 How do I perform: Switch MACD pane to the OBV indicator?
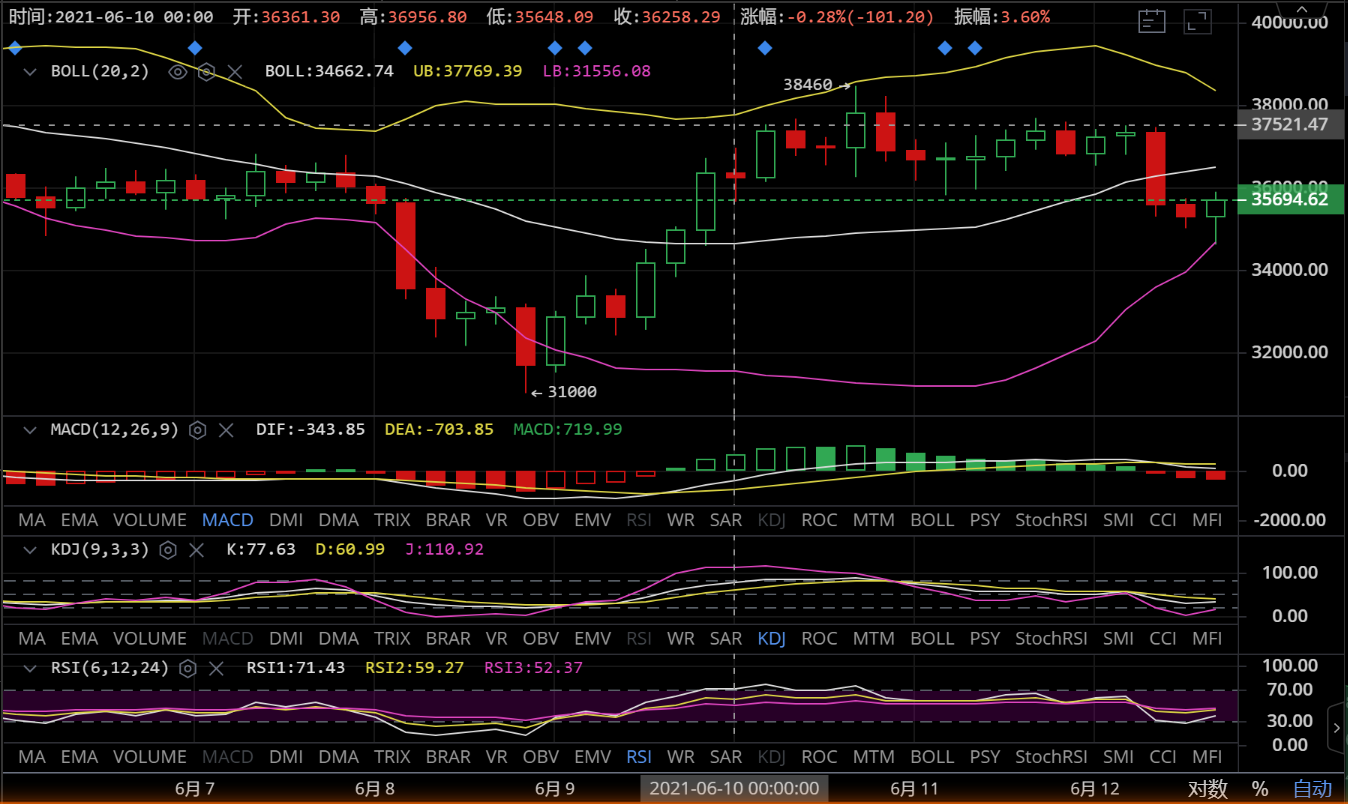tap(541, 520)
